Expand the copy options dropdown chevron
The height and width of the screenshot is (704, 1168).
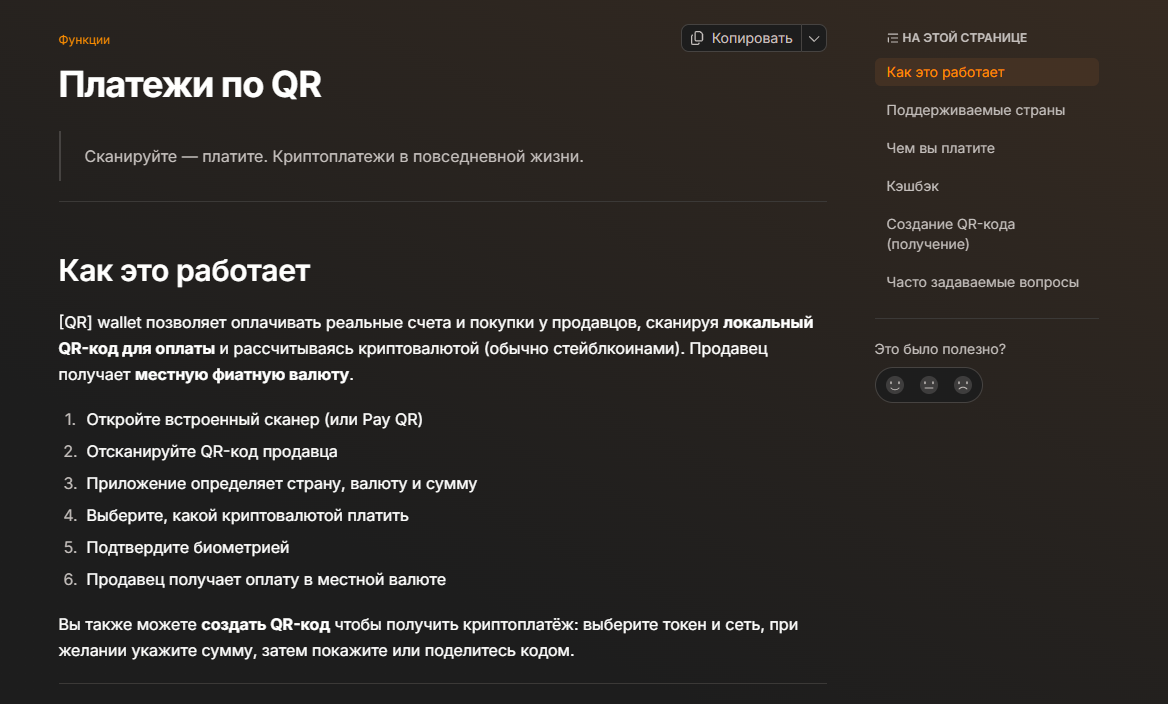pos(814,38)
